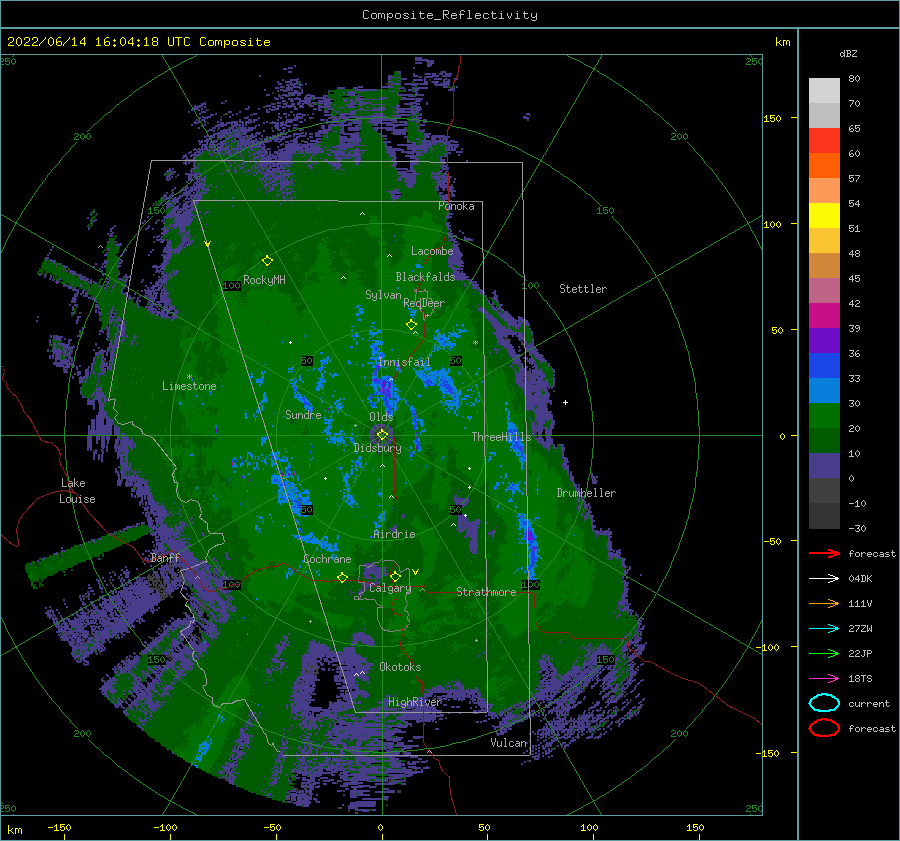The height and width of the screenshot is (841, 900).
Task: Click the Airdrie label
Action: [394, 534]
